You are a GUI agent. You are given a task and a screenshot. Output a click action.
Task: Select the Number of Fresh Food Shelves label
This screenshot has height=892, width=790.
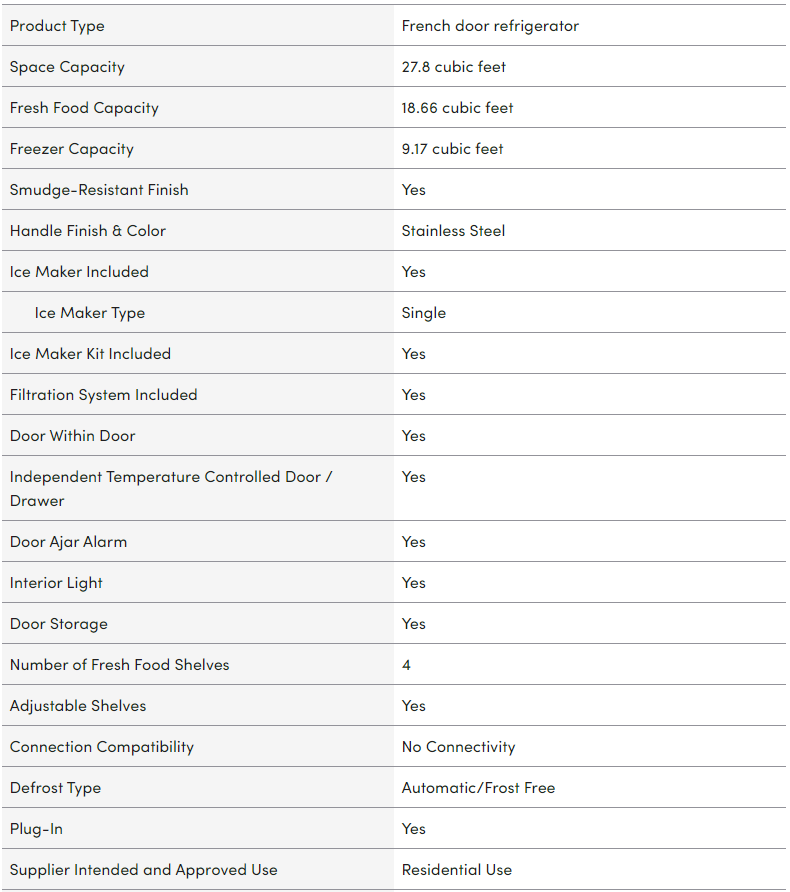pyautogui.click(x=119, y=665)
